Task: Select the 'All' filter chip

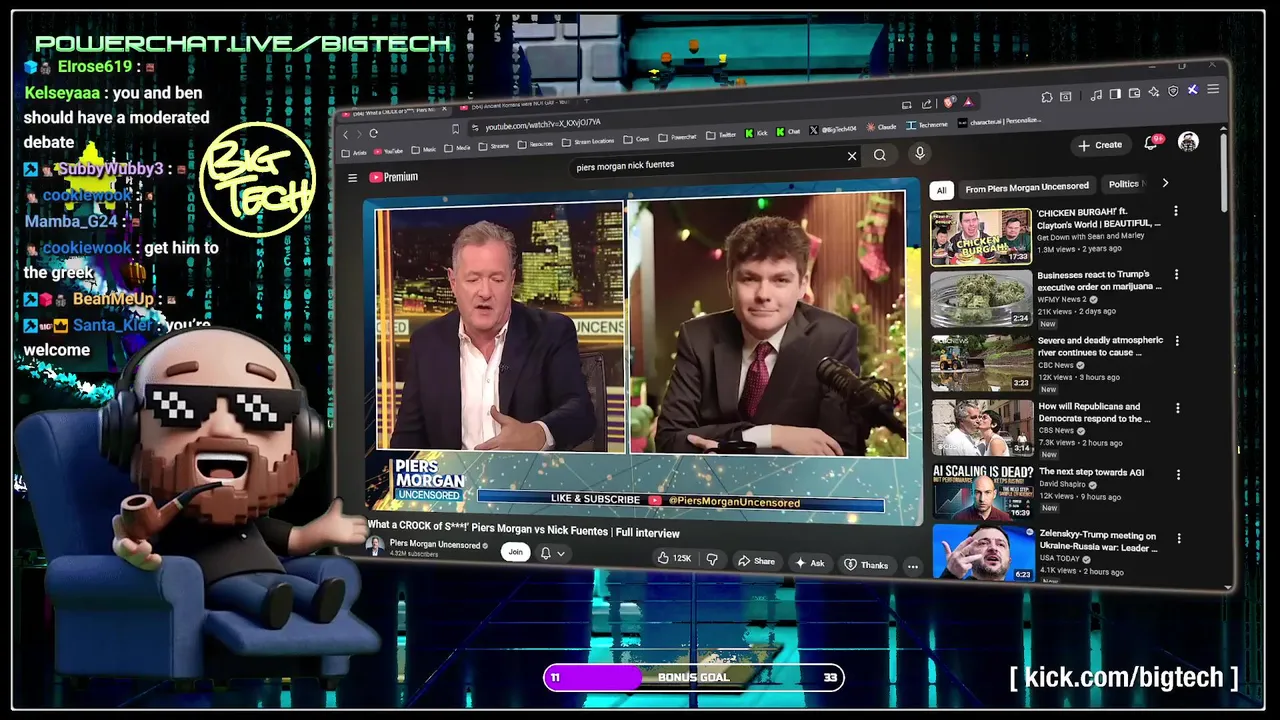Action: 941,190
